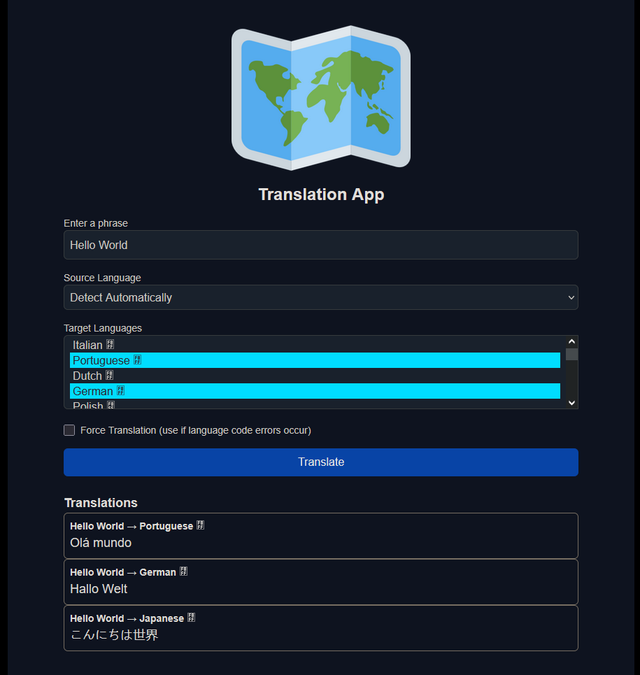Click the Japanese translation result text
The width and height of the screenshot is (640, 675).
pos(114,635)
